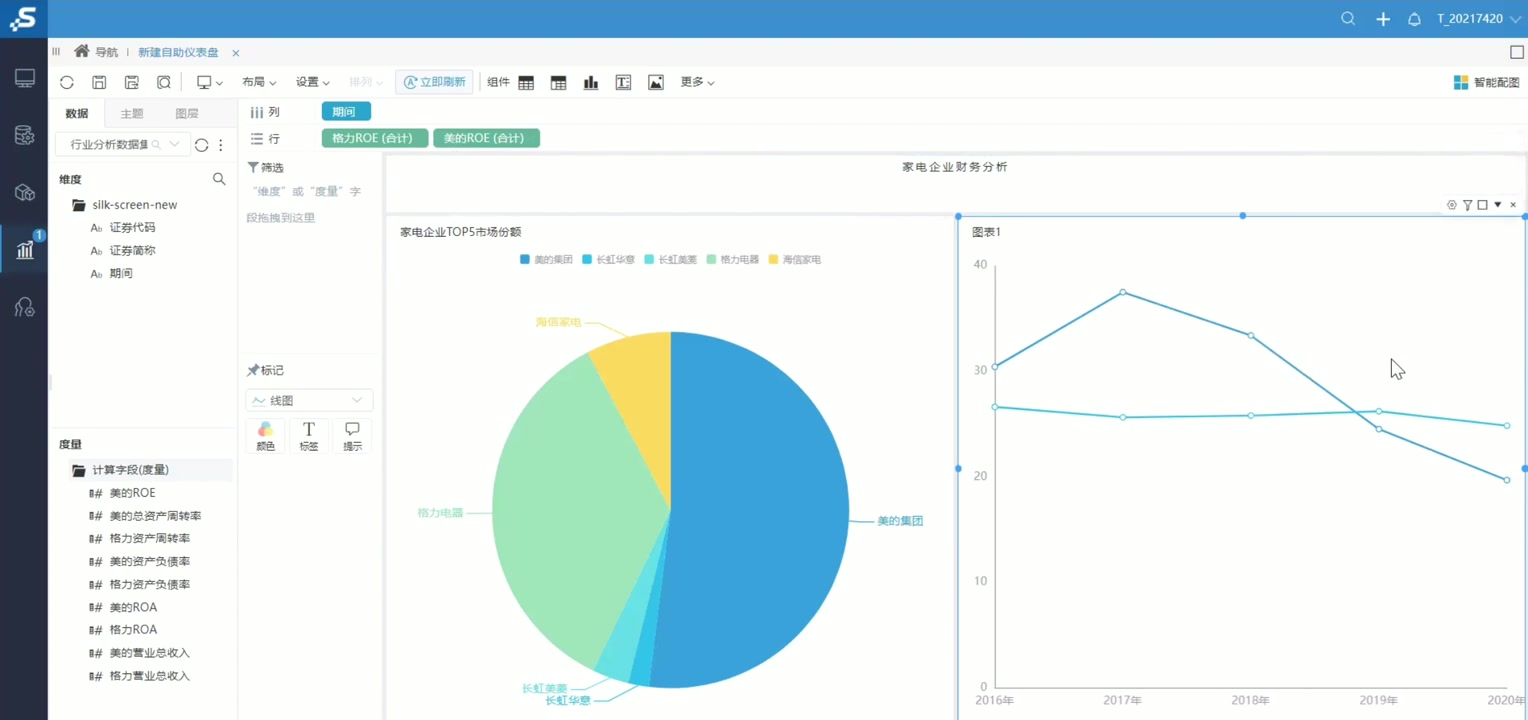Click the search icon in top bar
Image resolution: width=1528 pixels, height=720 pixels.
click(1348, 19)
